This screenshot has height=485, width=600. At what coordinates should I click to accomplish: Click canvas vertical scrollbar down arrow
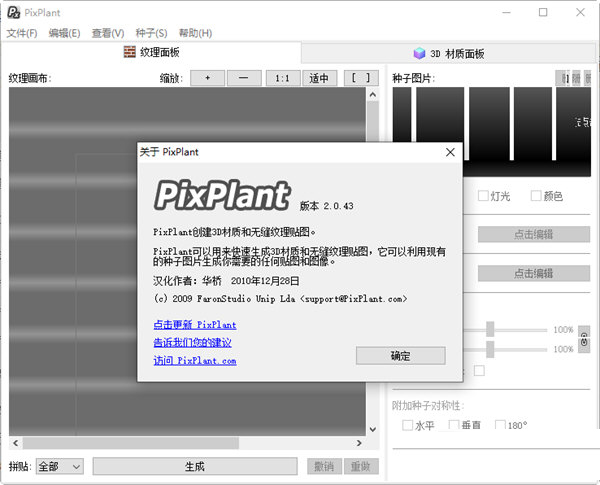[373, 429]
